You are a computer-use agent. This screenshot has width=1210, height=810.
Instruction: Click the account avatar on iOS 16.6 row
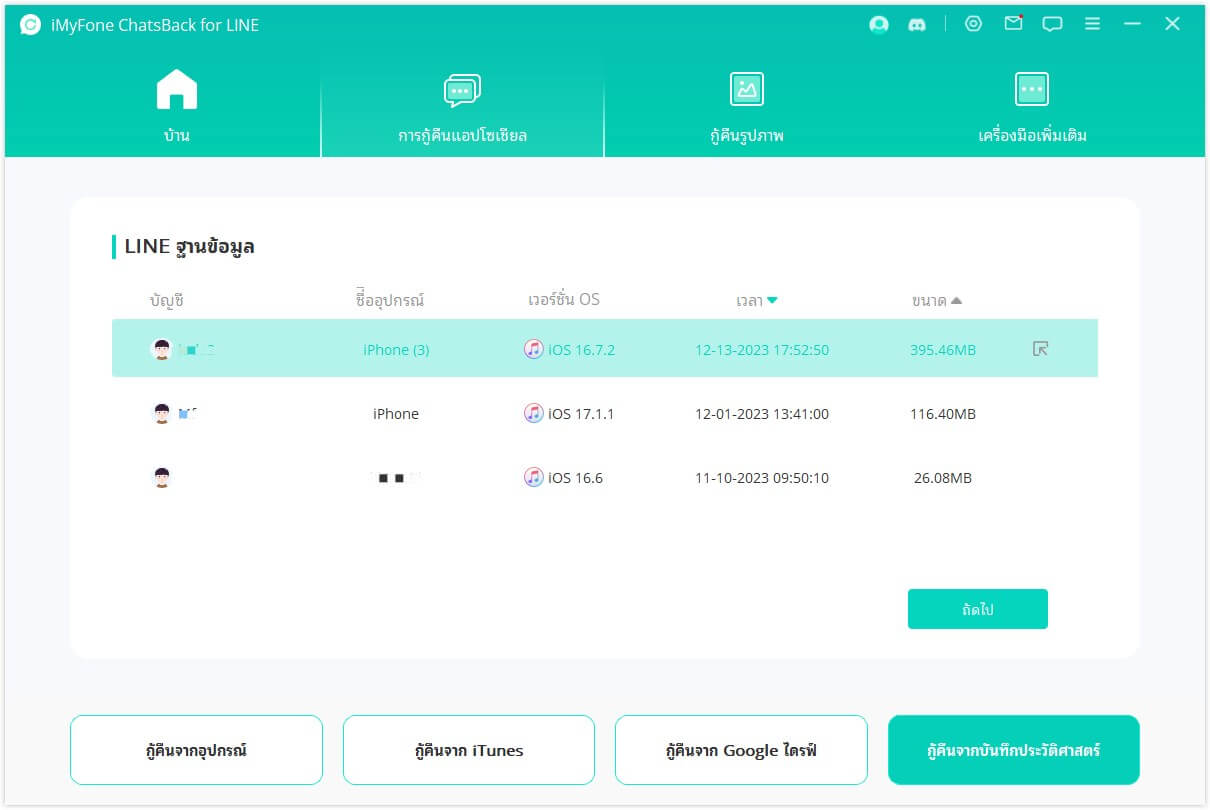tap(161, 477)
